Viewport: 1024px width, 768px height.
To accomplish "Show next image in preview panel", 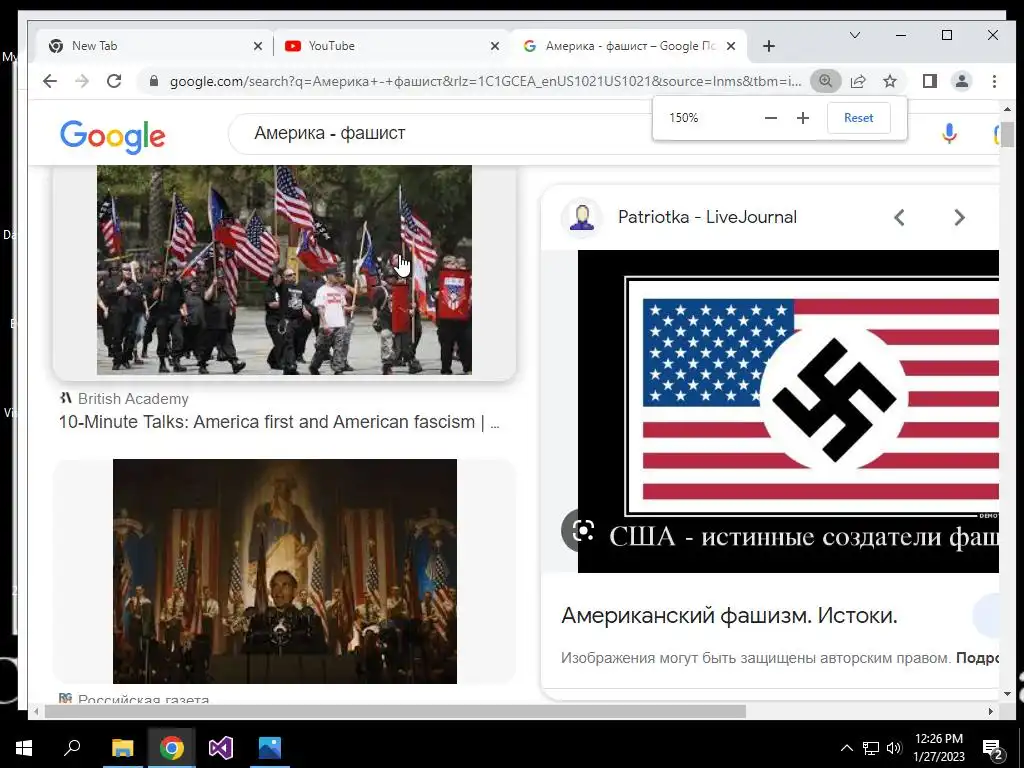I will click(x=959, y=217).
